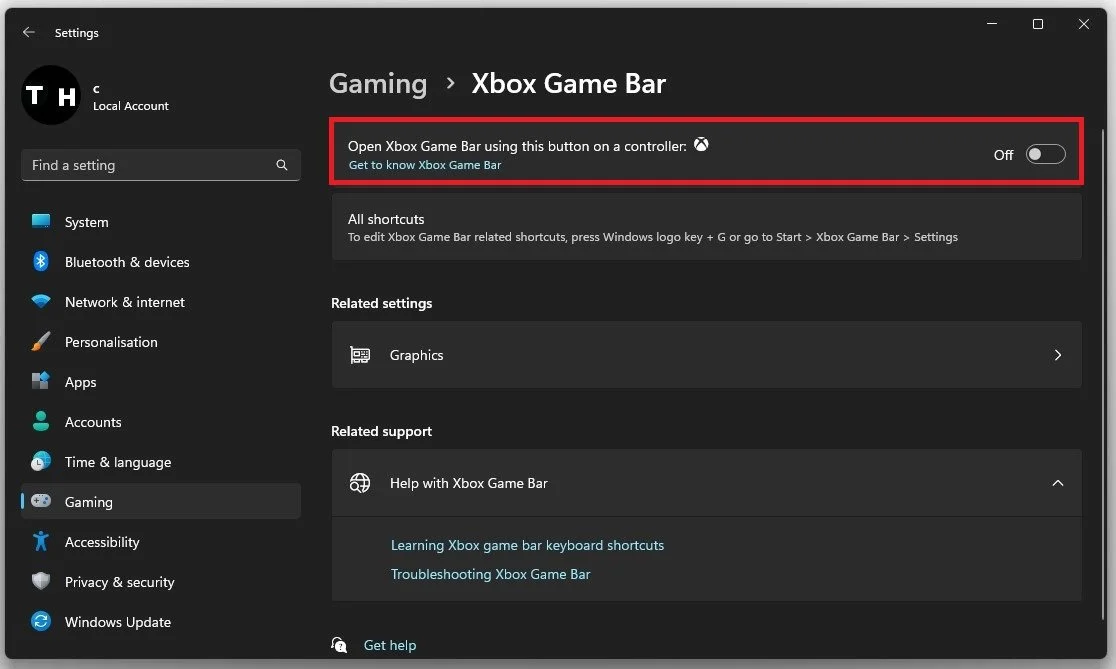Maximize the Settings window
The image size is (1116, 669).
click(1038, 23)
